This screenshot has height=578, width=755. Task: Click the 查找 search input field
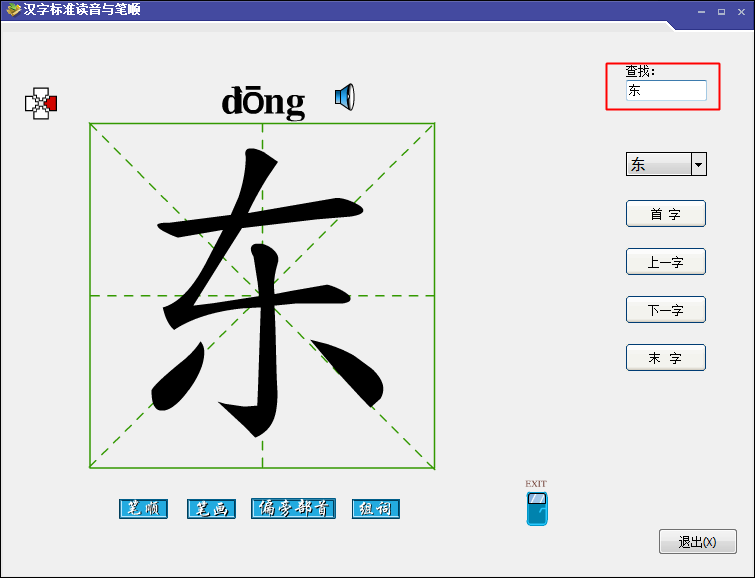point(666,91)
